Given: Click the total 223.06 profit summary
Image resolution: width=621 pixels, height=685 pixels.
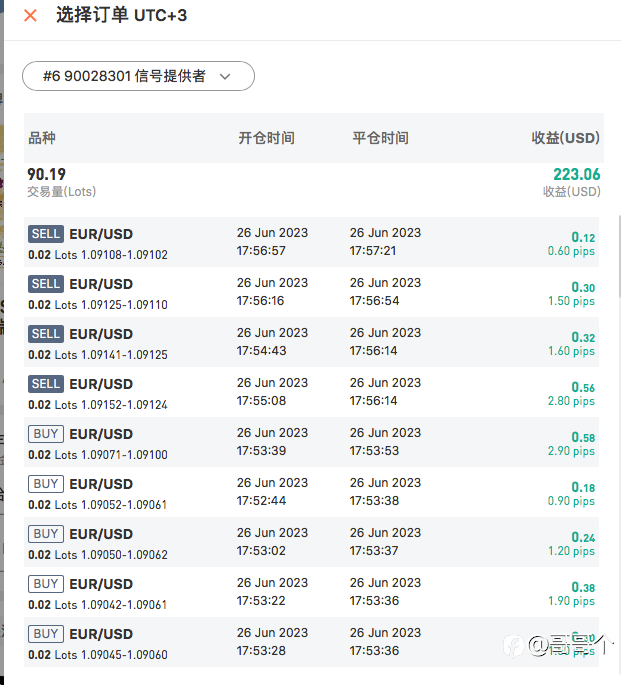Looking at the screenshot, I should (576, 175).
